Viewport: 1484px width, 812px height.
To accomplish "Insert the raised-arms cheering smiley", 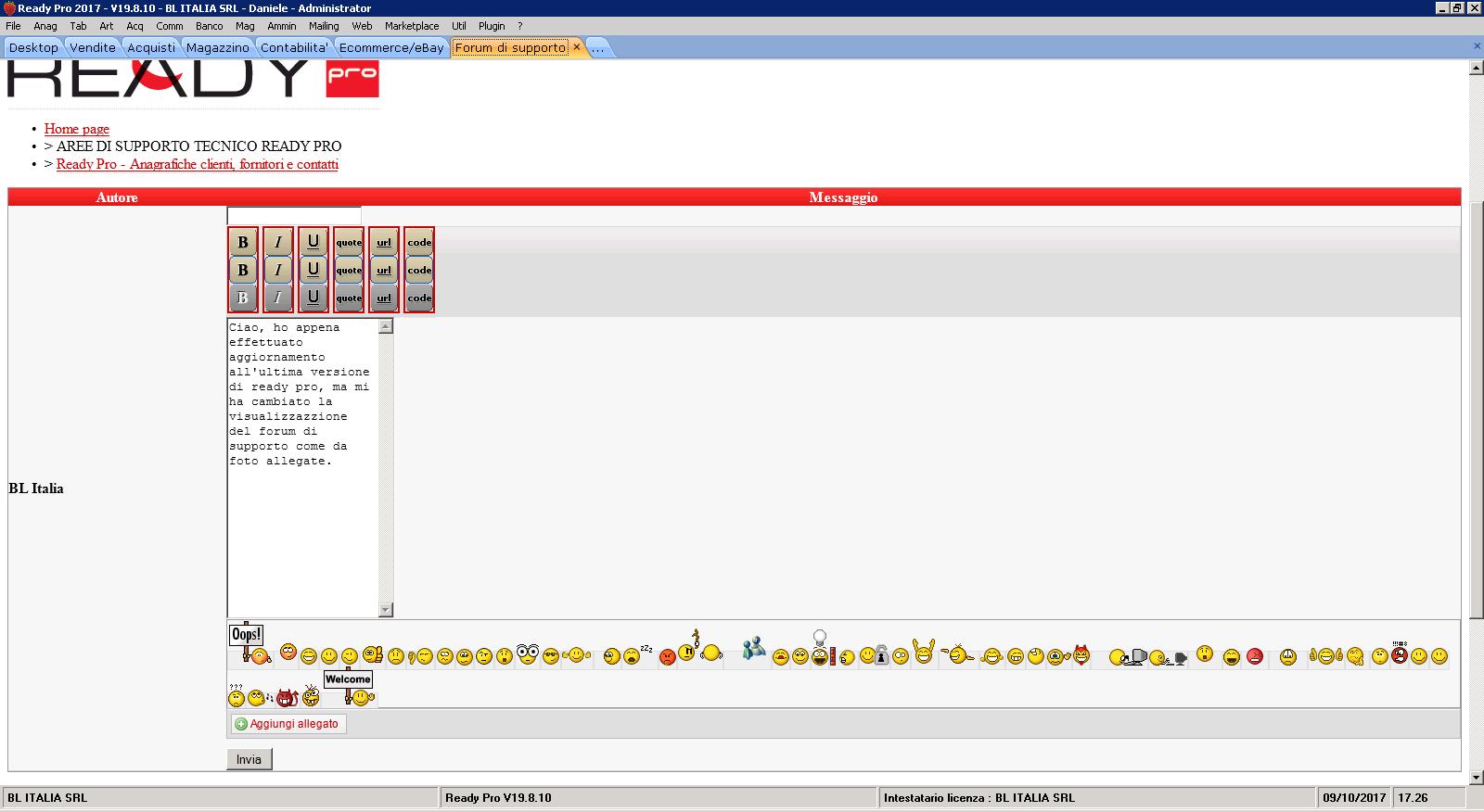I will coord(923,651).
